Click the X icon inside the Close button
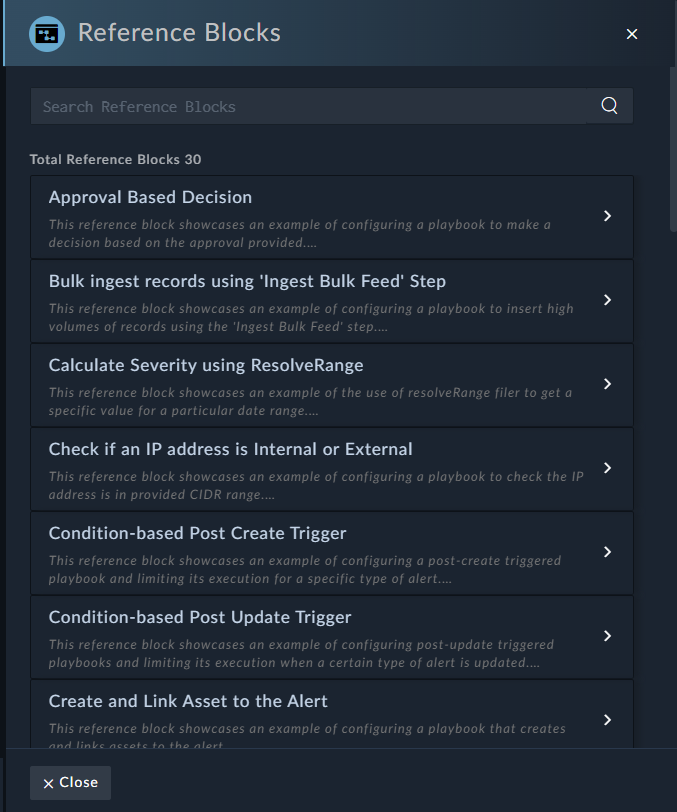 pos(50,783)
